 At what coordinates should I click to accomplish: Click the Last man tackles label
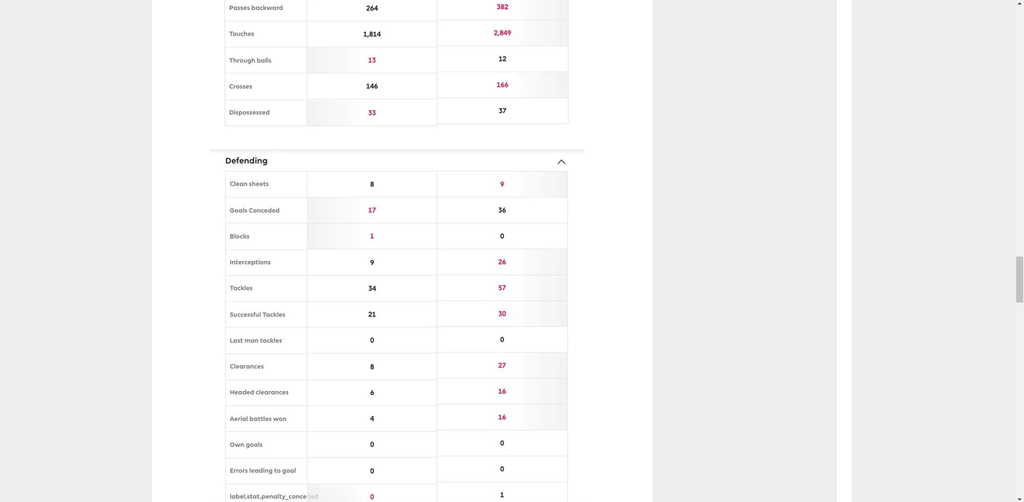click(256, 341)
